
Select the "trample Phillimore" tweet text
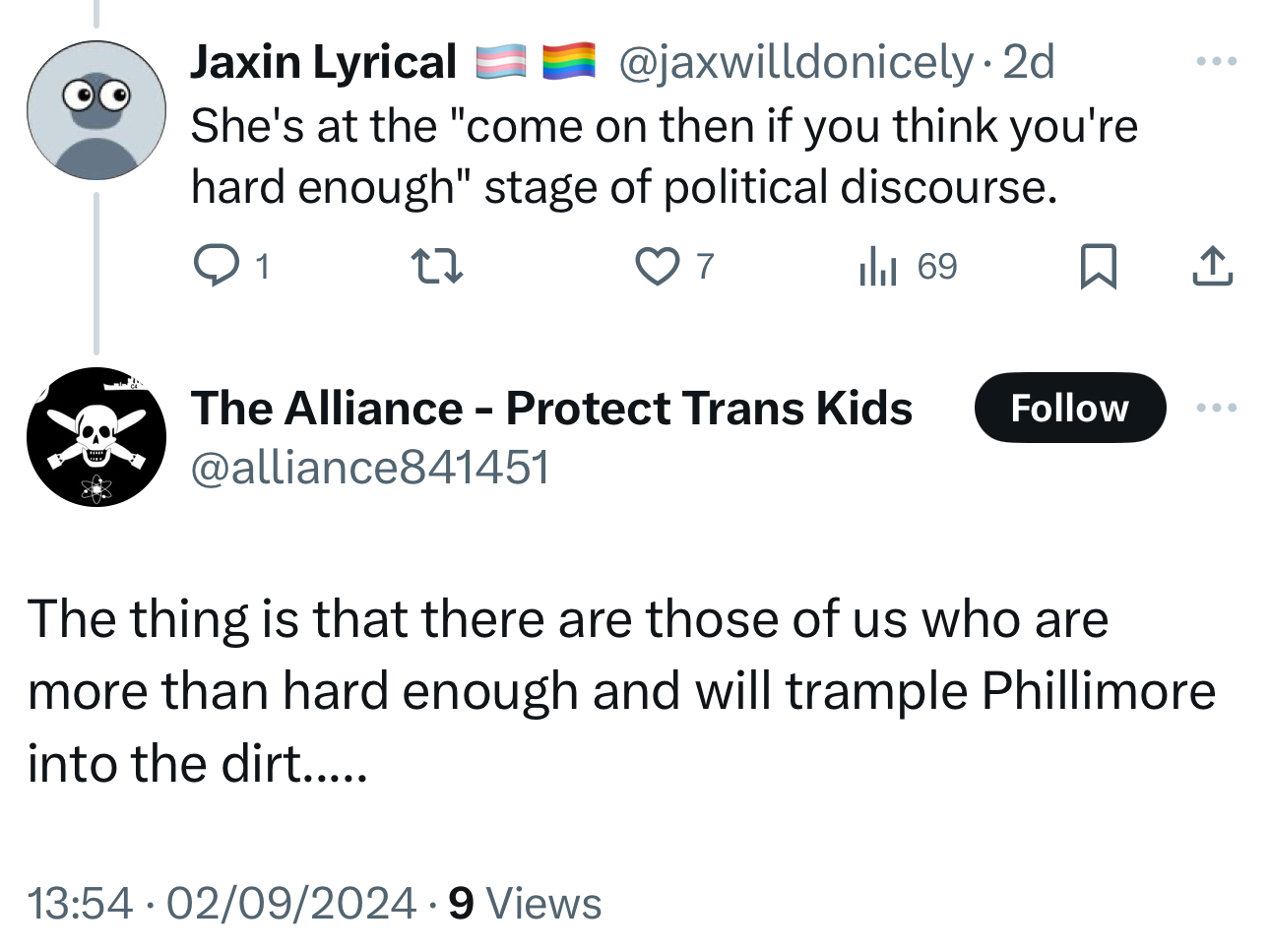[x=620, y=691]
